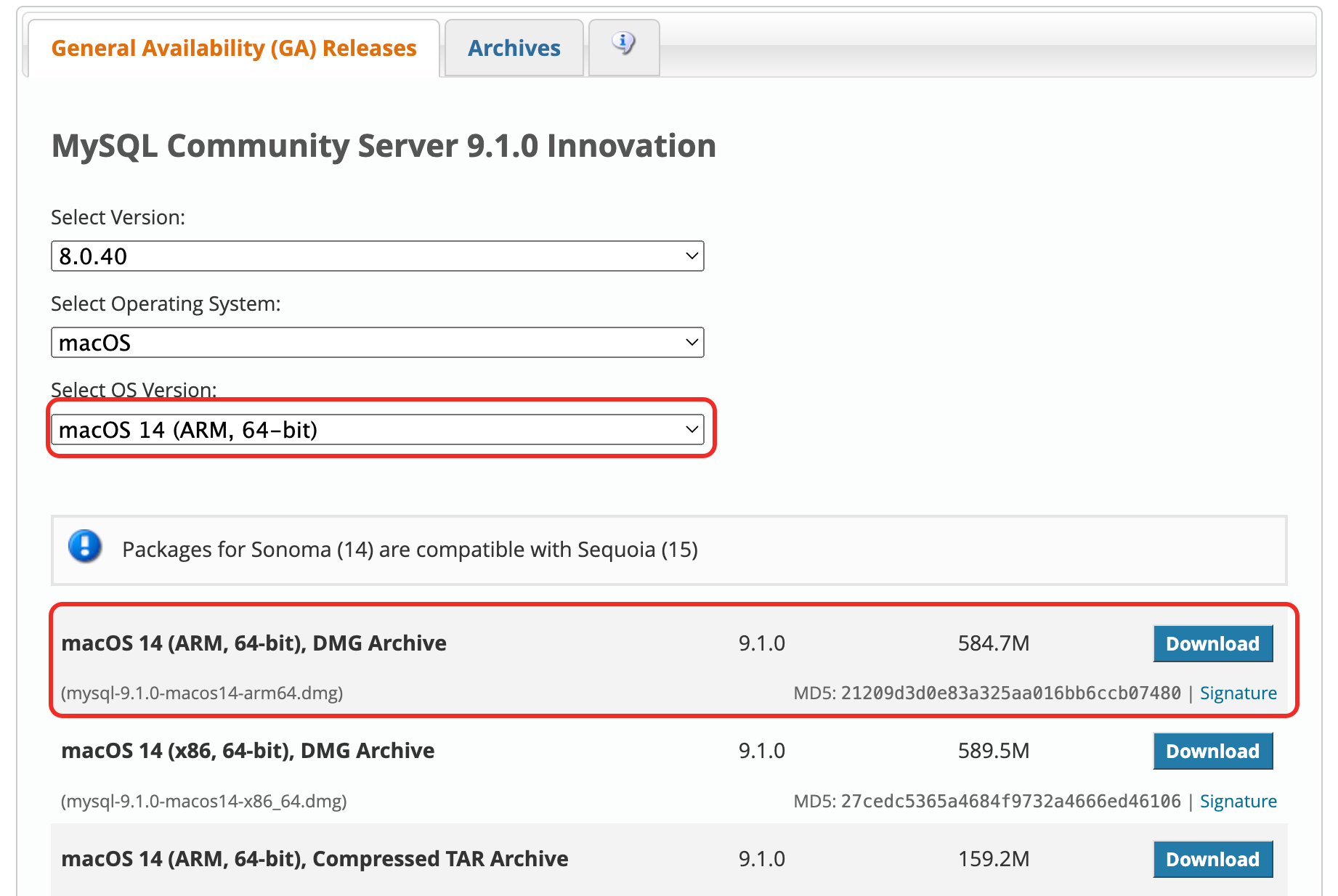The width and height of the screenshot is (1338, 896).
Task: Click the MD5 hash 21209d3d0e83a325aa016bb6ccb07480
Action: [x=1011, y=693]
